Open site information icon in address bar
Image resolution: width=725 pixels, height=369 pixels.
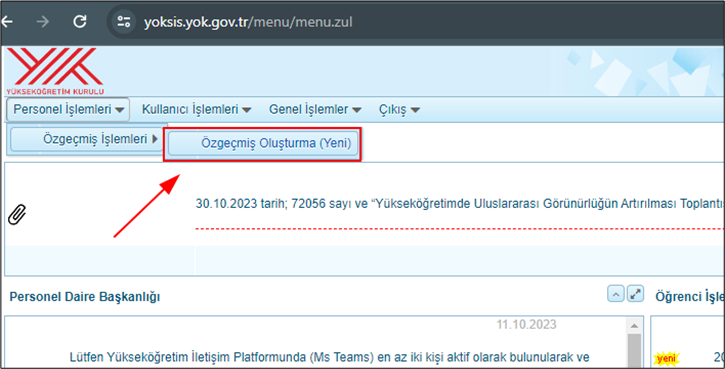pyautogui.click(x=123, y=21)
